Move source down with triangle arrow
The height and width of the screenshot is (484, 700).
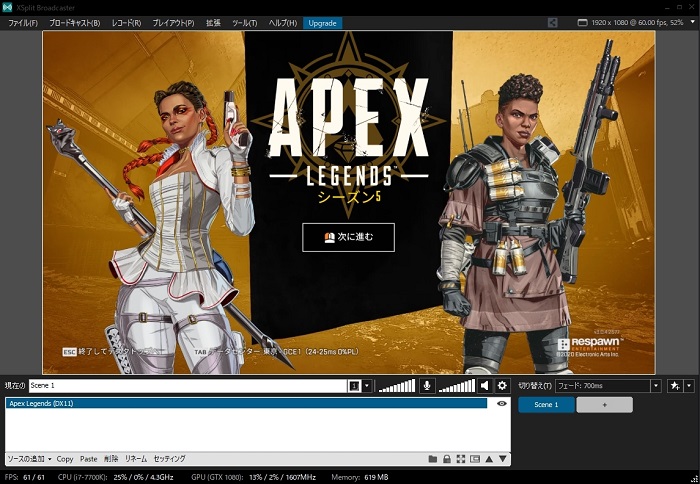click(x=503, y=459)
